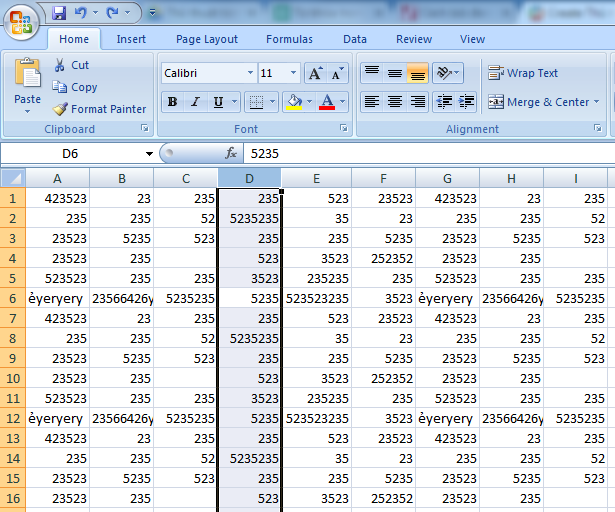Click the Merge & Center button
Image resolution: width=615 pixels, height=512 pixels.
(x=540, y=102)
